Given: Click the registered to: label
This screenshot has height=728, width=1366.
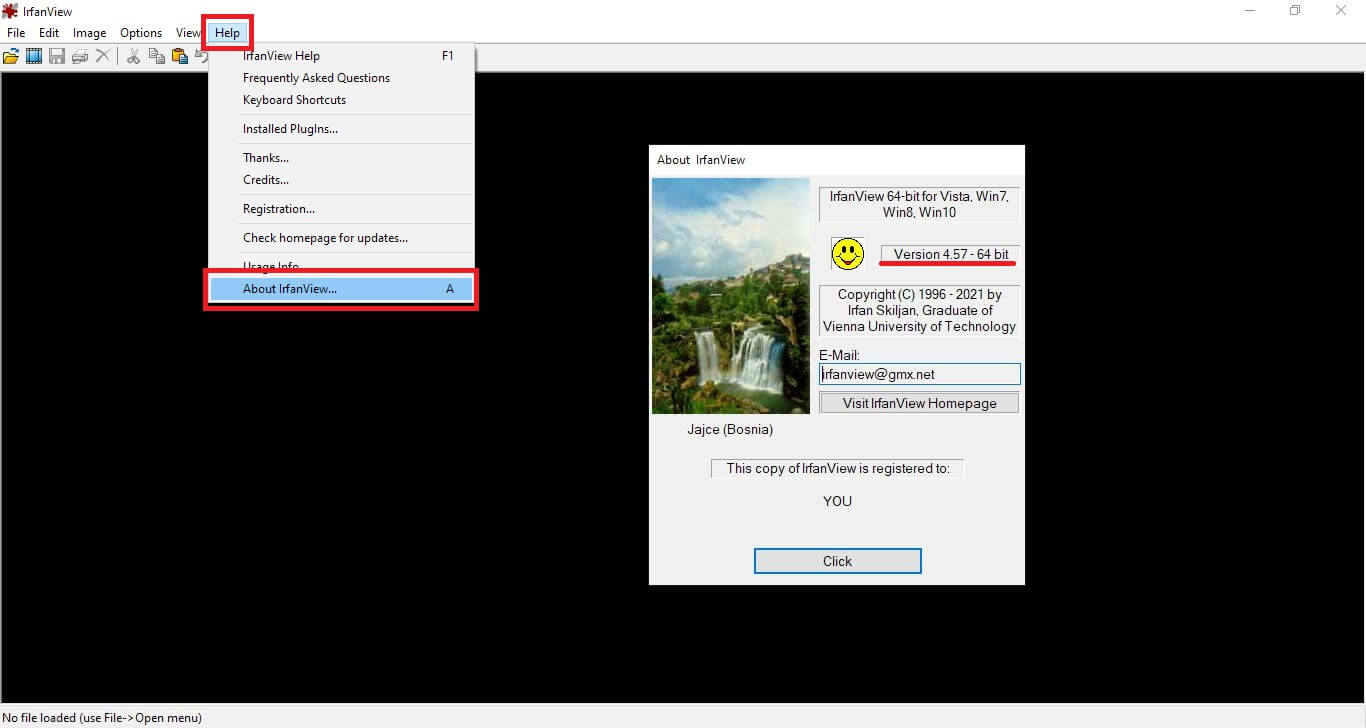Looking at the screenshot, I should click(838, 468).
